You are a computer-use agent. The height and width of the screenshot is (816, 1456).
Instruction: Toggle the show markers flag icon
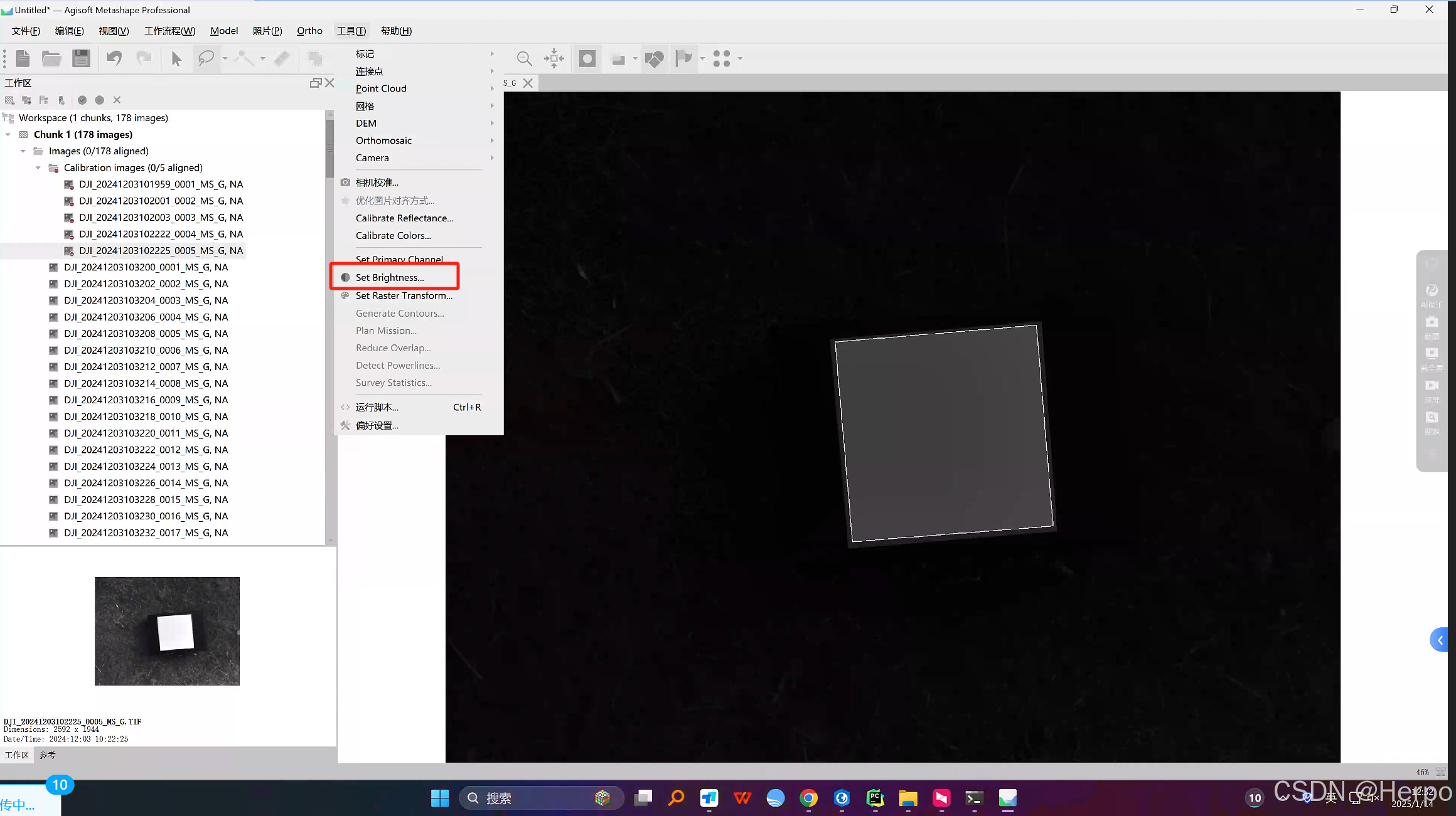(x=683, y=58)
